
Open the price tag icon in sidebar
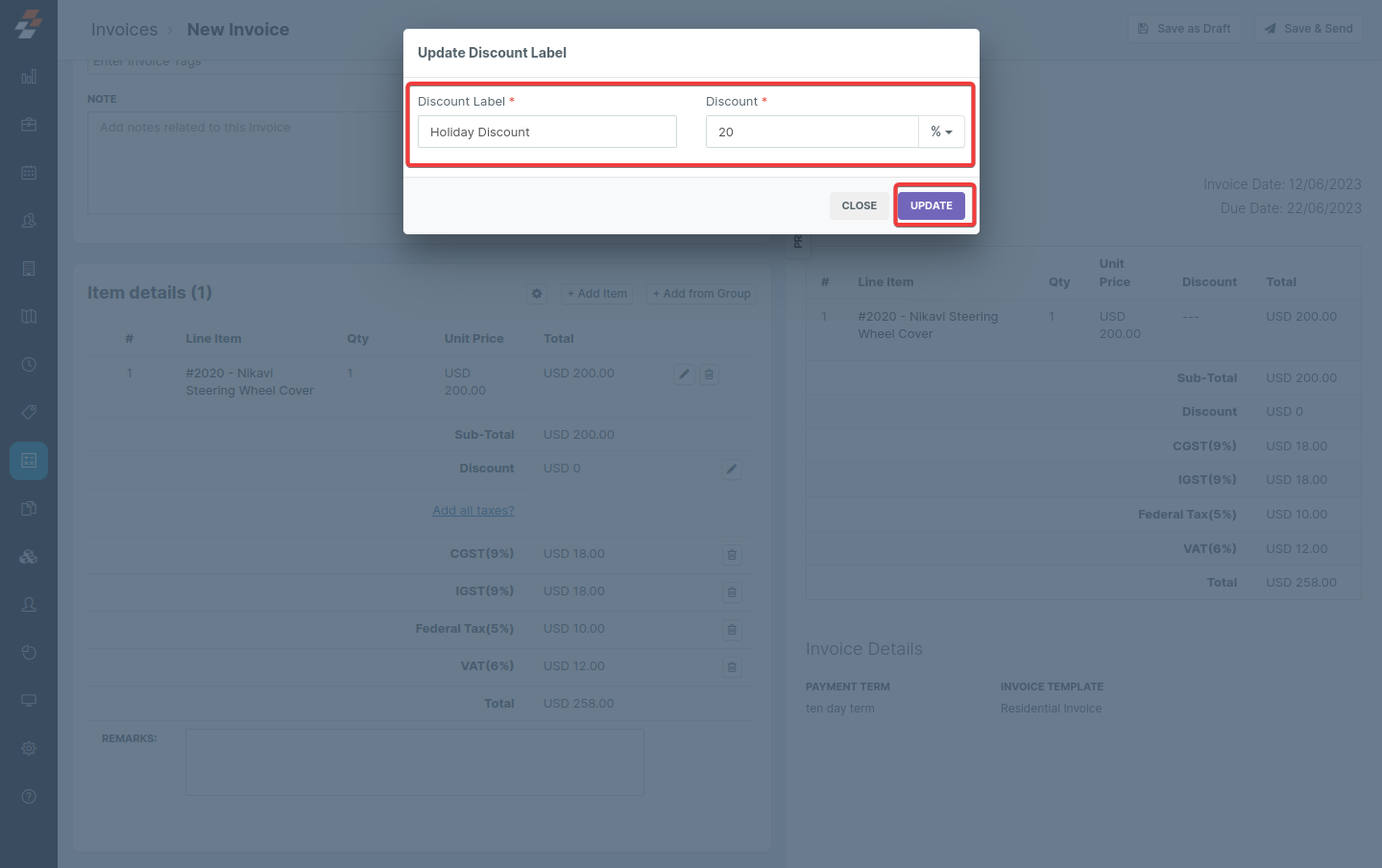tap(29, 413)
